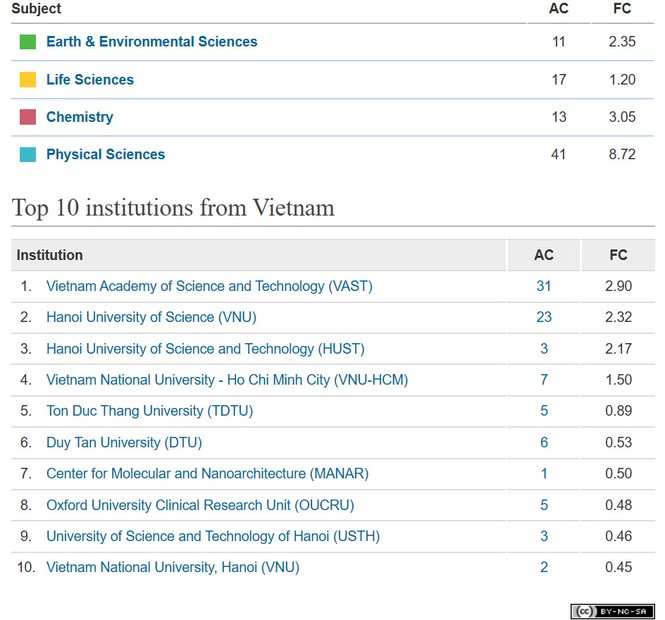Open the Earth & Environmental Sciences subject link
The height and width of the screenshot is (620, 665).
coord(151,42)
